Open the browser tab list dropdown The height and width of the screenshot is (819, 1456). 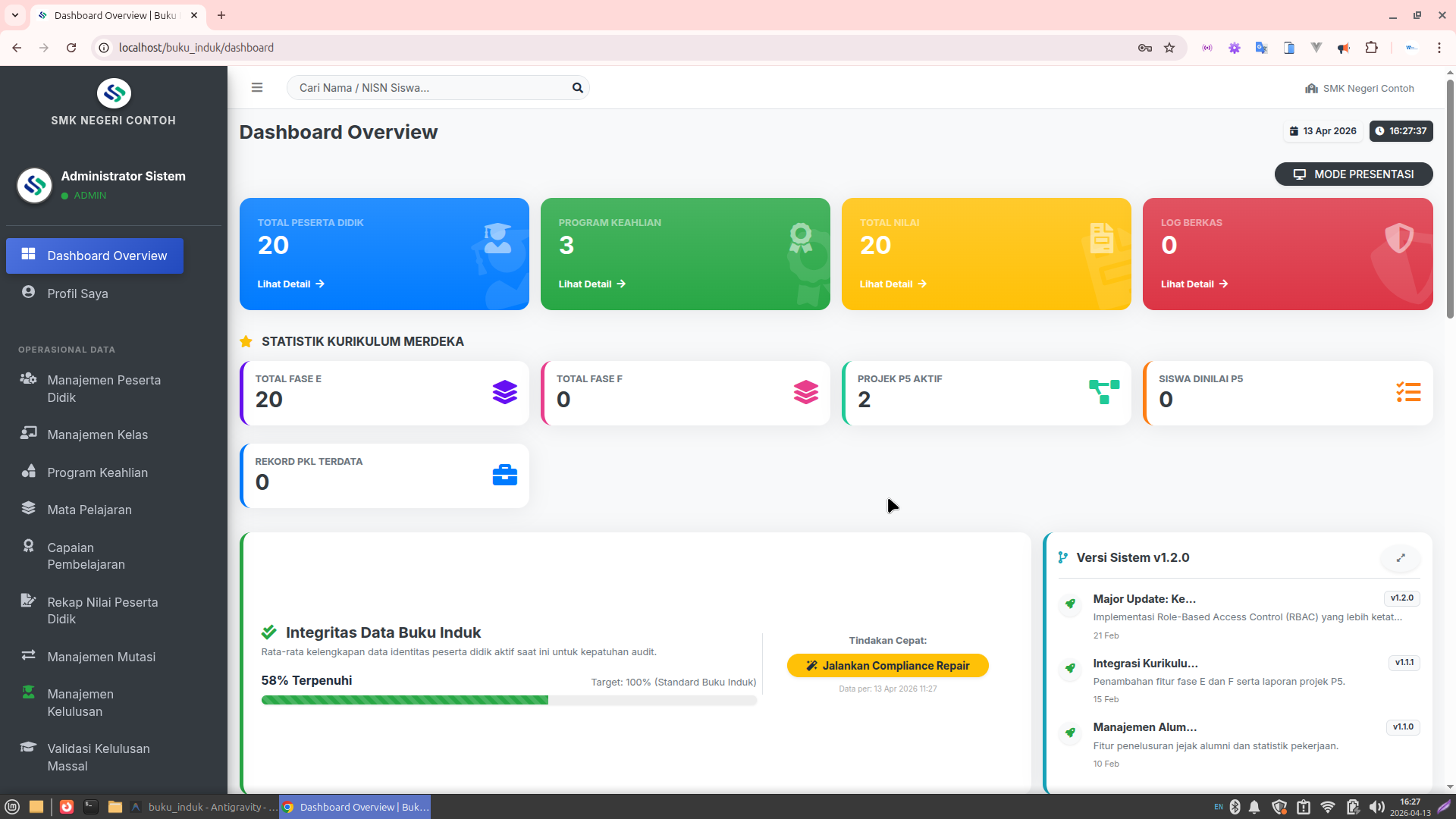[x=14, y=15]
